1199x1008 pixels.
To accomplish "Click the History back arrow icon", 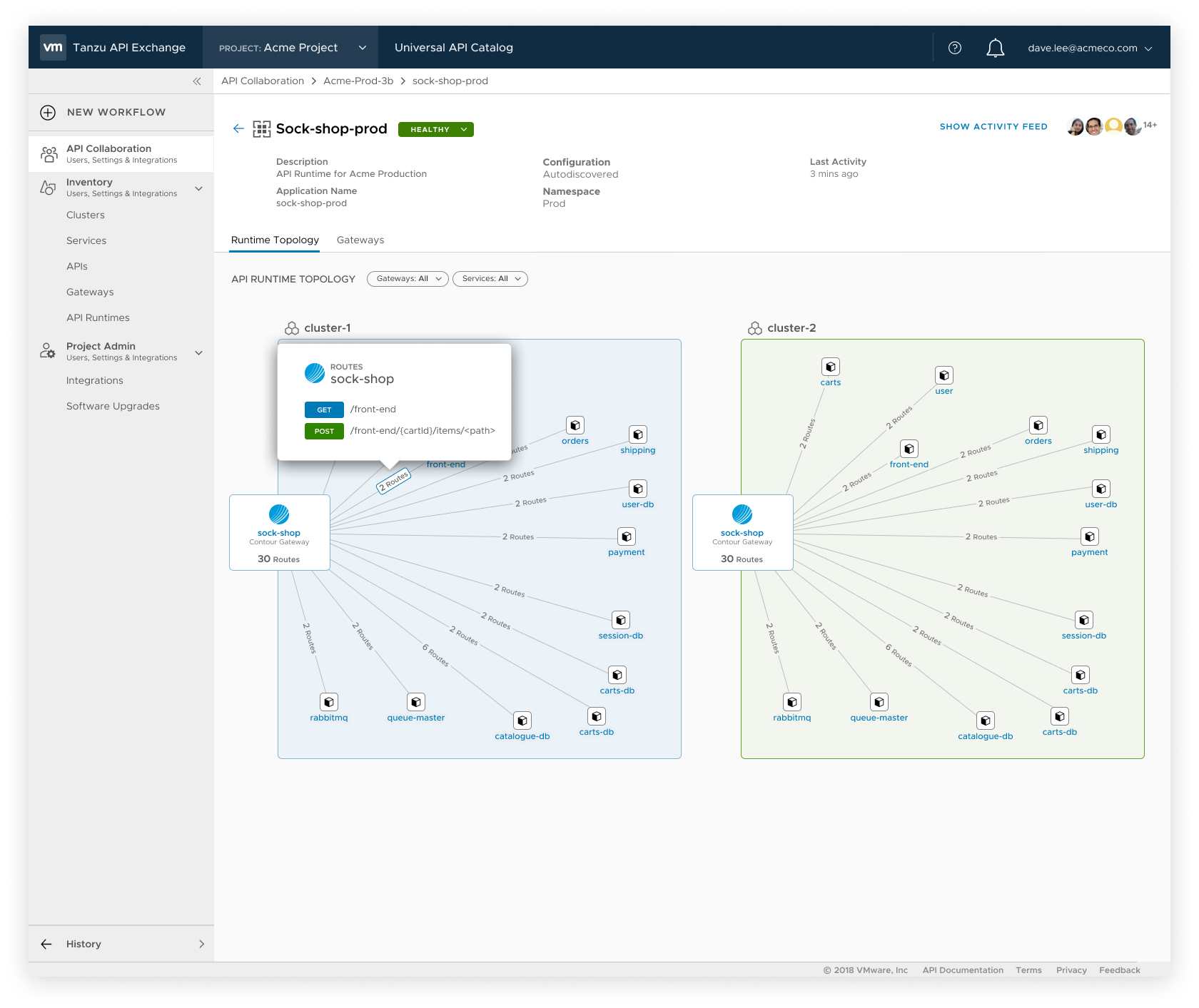I will click(46, 944).
